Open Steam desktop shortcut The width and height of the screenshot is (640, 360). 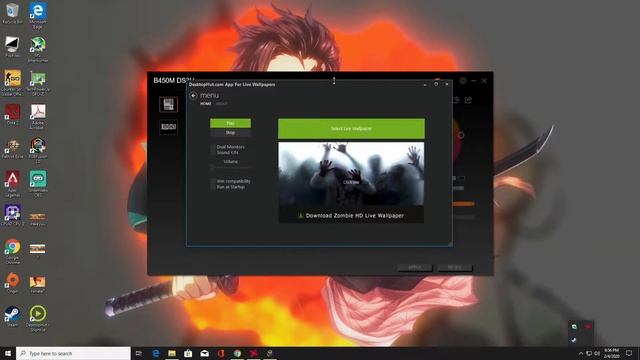12,316
